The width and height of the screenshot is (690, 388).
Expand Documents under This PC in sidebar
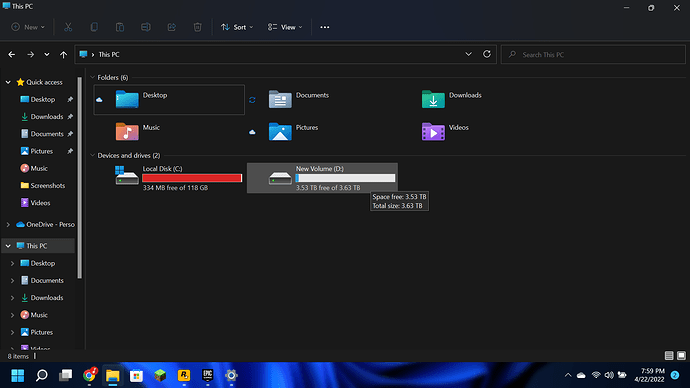tap(12, 280)
